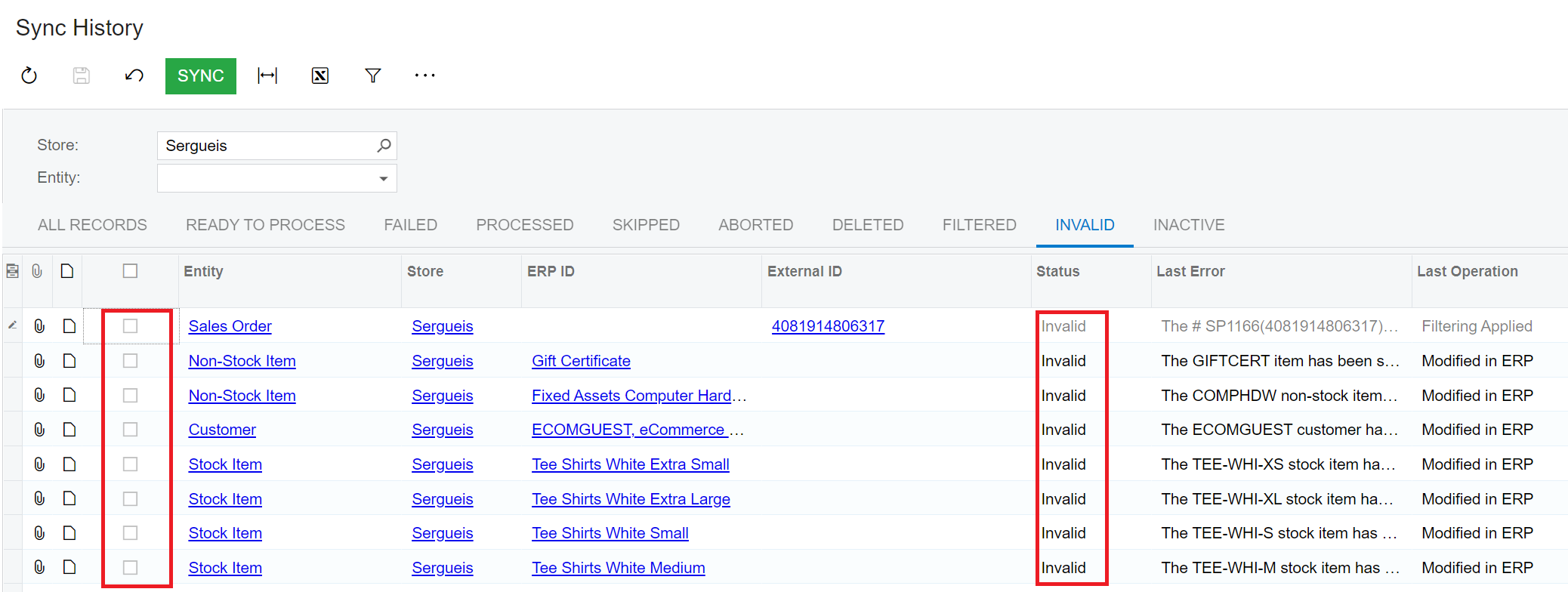
Task: Switch to the ALL RECORDS tab
Action: coord(92,225)
